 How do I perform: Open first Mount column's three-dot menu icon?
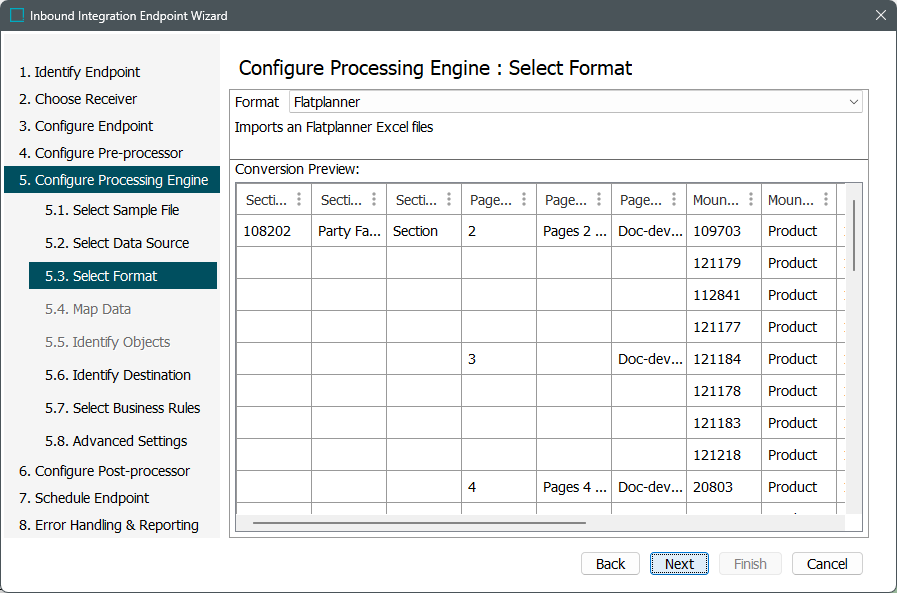(x=749, y=200)
